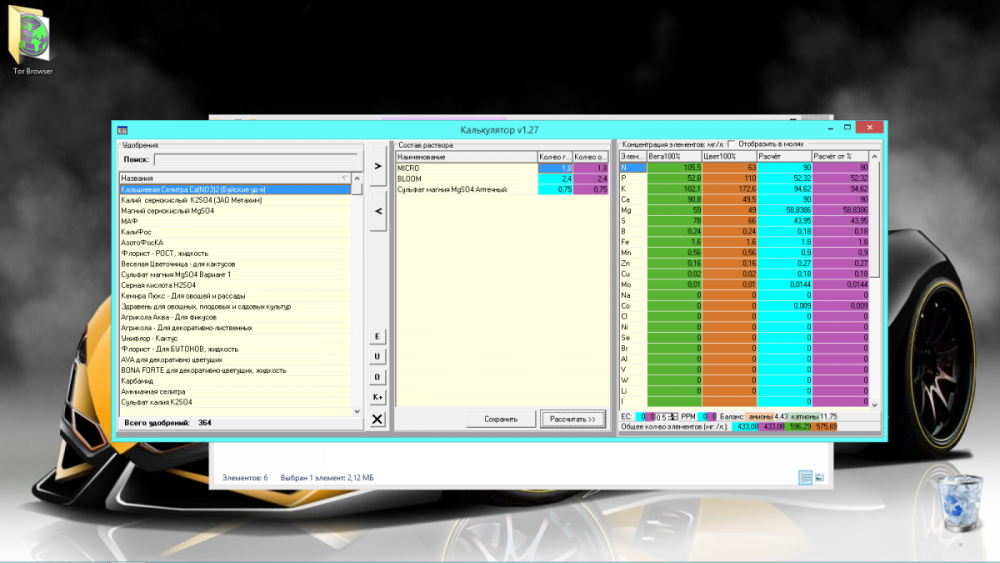Open the Recycle Bin on desktop
The height and width of the screenshot is (563, 1000).
(960, 502)
